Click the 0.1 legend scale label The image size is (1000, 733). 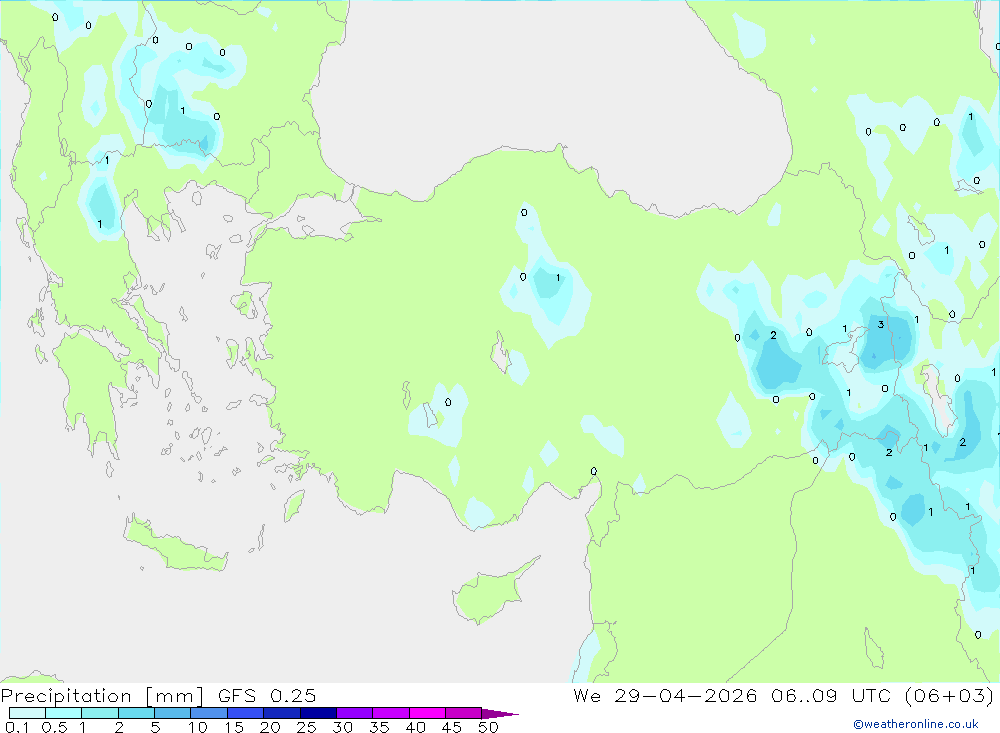pos(17,727)
